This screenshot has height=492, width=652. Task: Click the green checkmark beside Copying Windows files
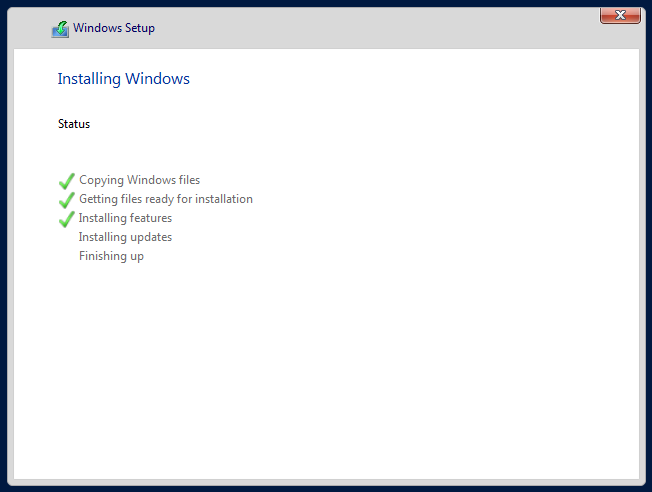(67, 181)
